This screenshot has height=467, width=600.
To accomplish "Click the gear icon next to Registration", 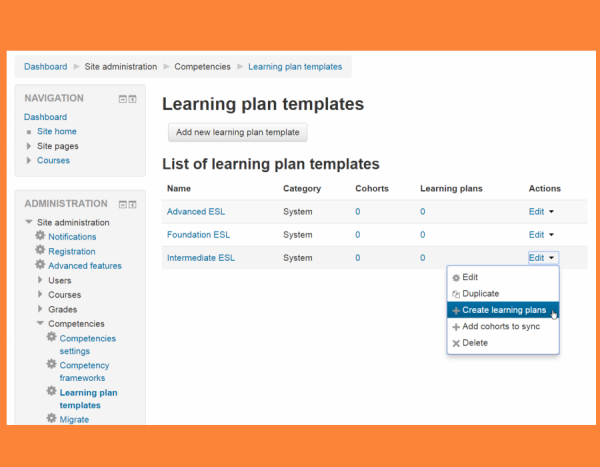I will (40, 251).
